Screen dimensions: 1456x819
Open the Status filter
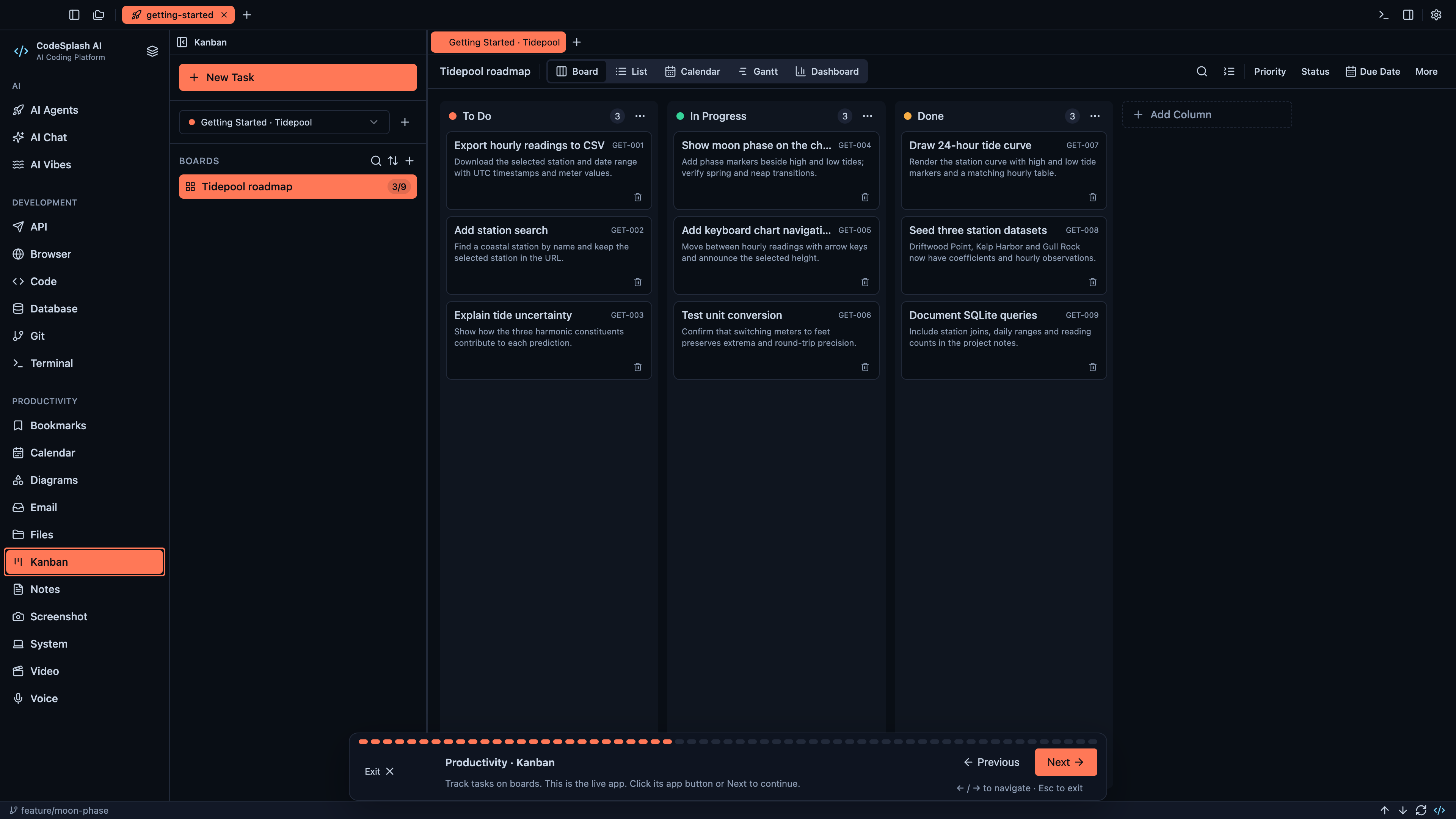click(1315, 71)
